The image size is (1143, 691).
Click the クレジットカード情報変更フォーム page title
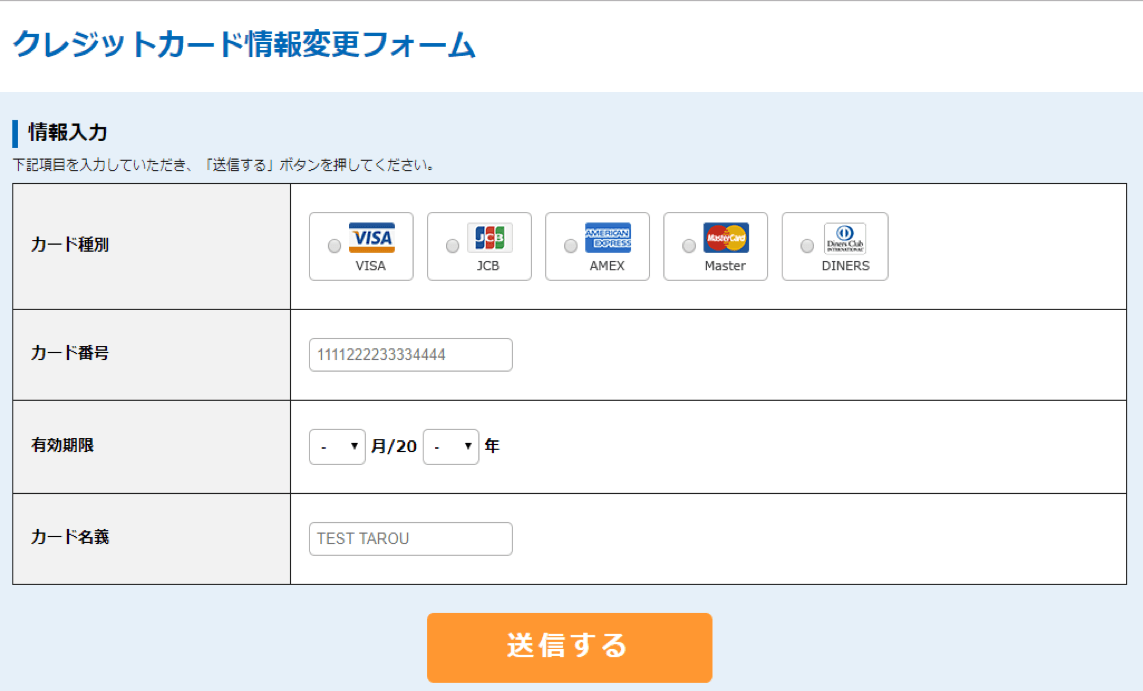pyautogui.click(x=244, y=45)
